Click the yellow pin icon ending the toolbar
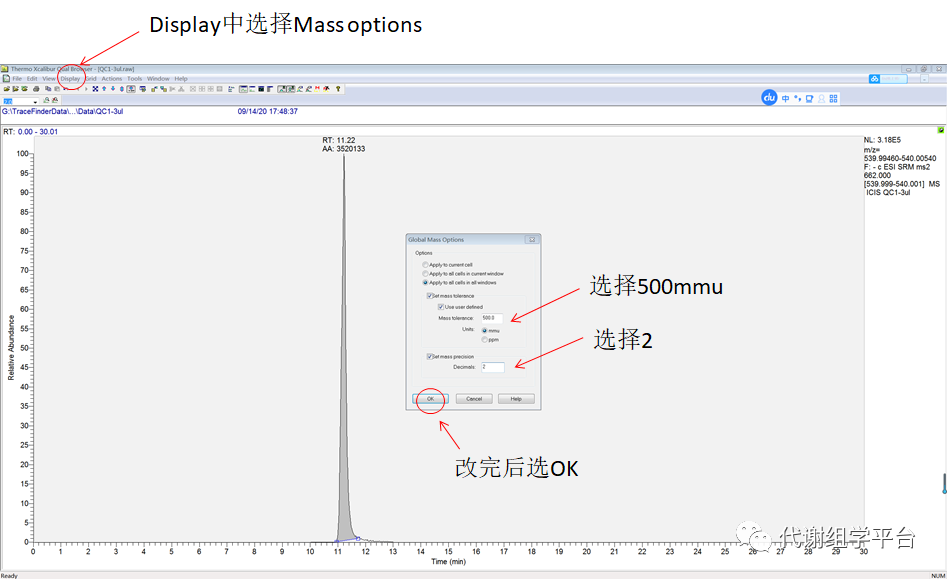Screen dimensions: 947x579 click(x=338, y=89)
